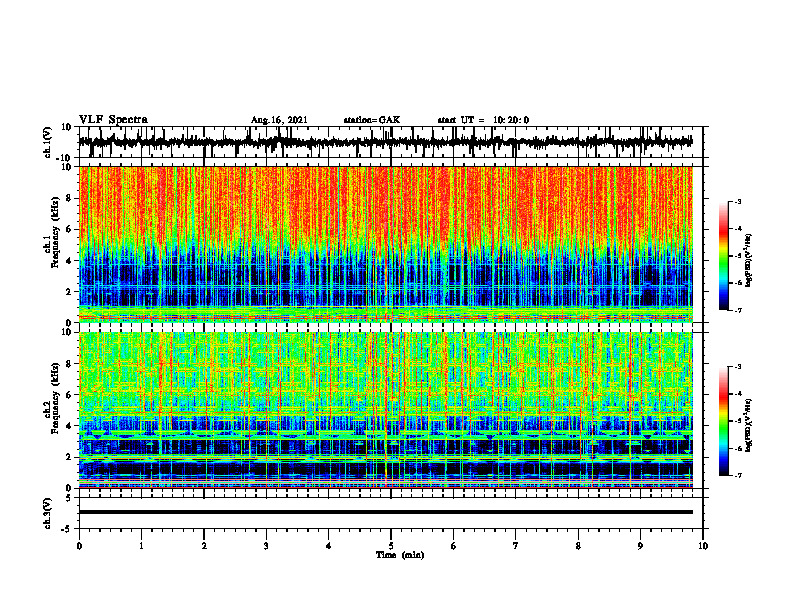Click the "-3" label on the ch.1 color bar
Image resolution: width=792 pixels, height=612 pixels.
coord(738,201)
